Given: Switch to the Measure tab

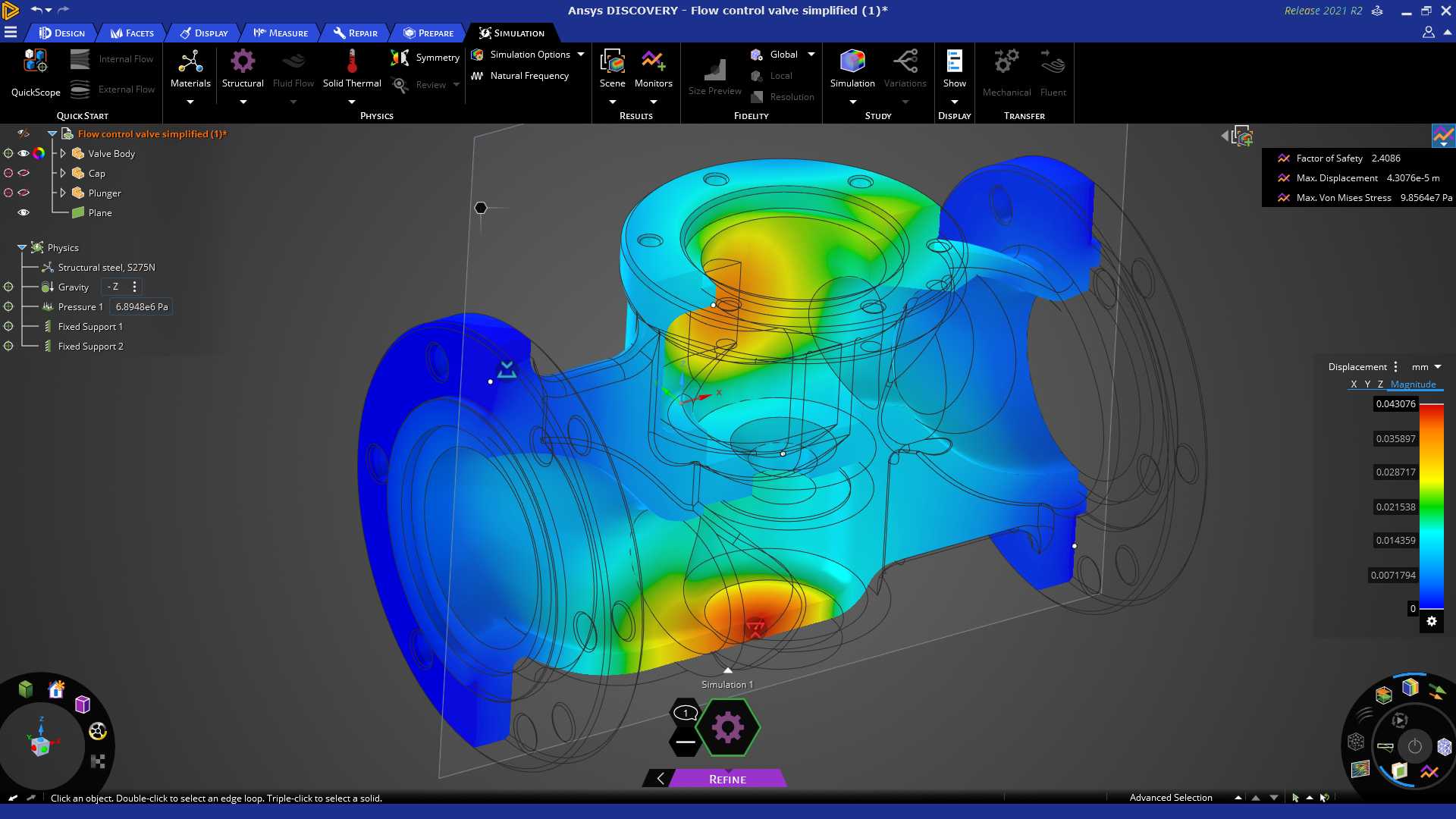Looking at the screenshot, I should 281,33.
